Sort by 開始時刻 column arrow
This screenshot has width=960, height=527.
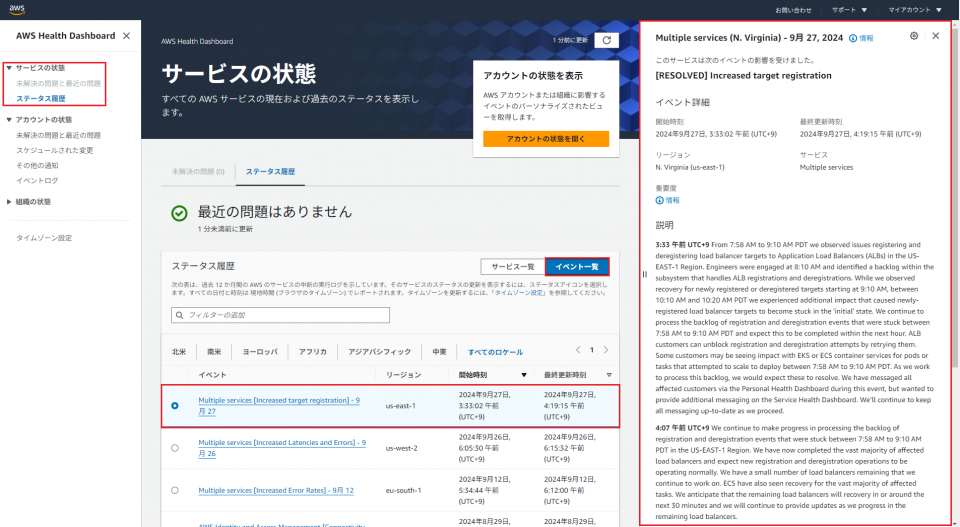(x=523, y=375)
